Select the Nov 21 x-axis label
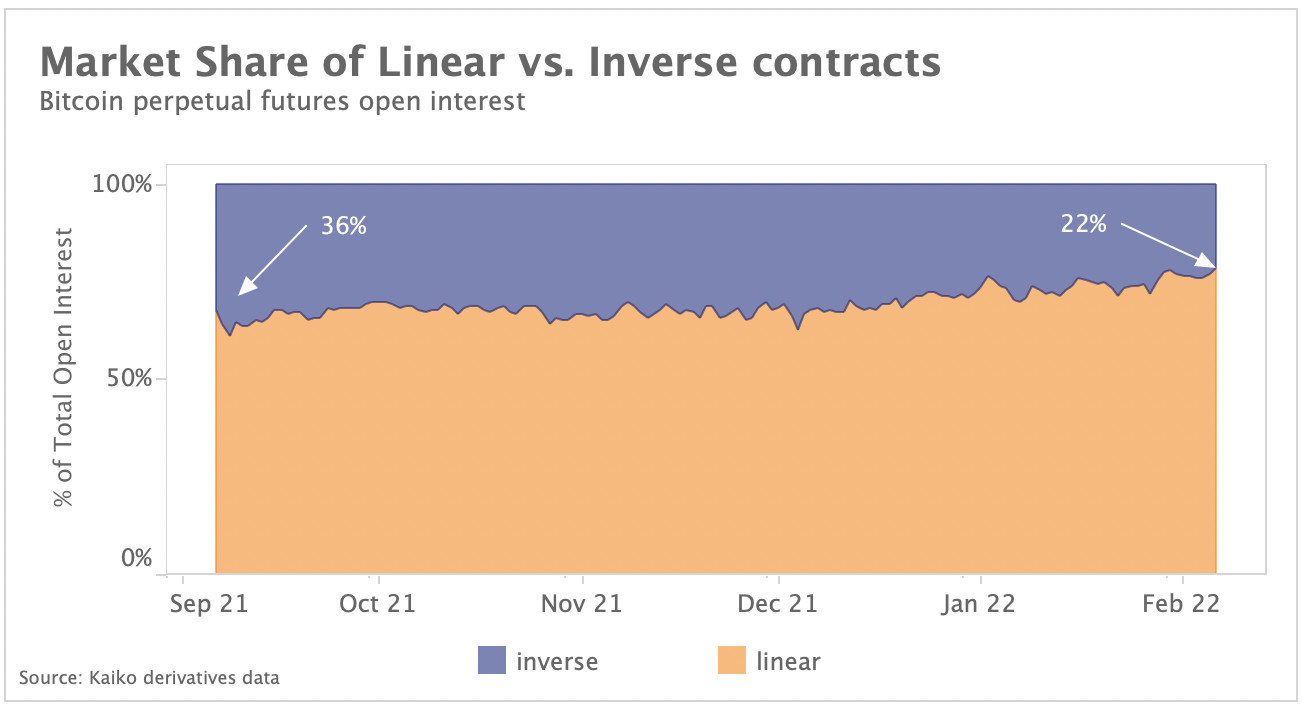1302x708 pixels. click(584, 604)
